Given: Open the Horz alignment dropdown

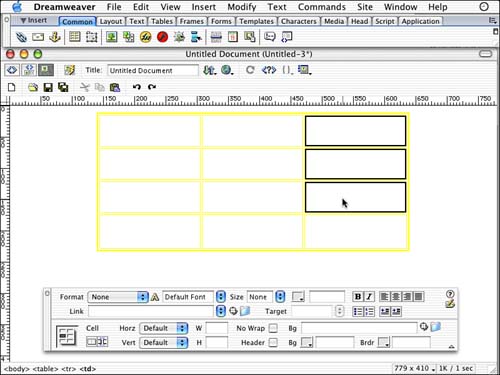Looking at the screenshot, I should 164,328.
